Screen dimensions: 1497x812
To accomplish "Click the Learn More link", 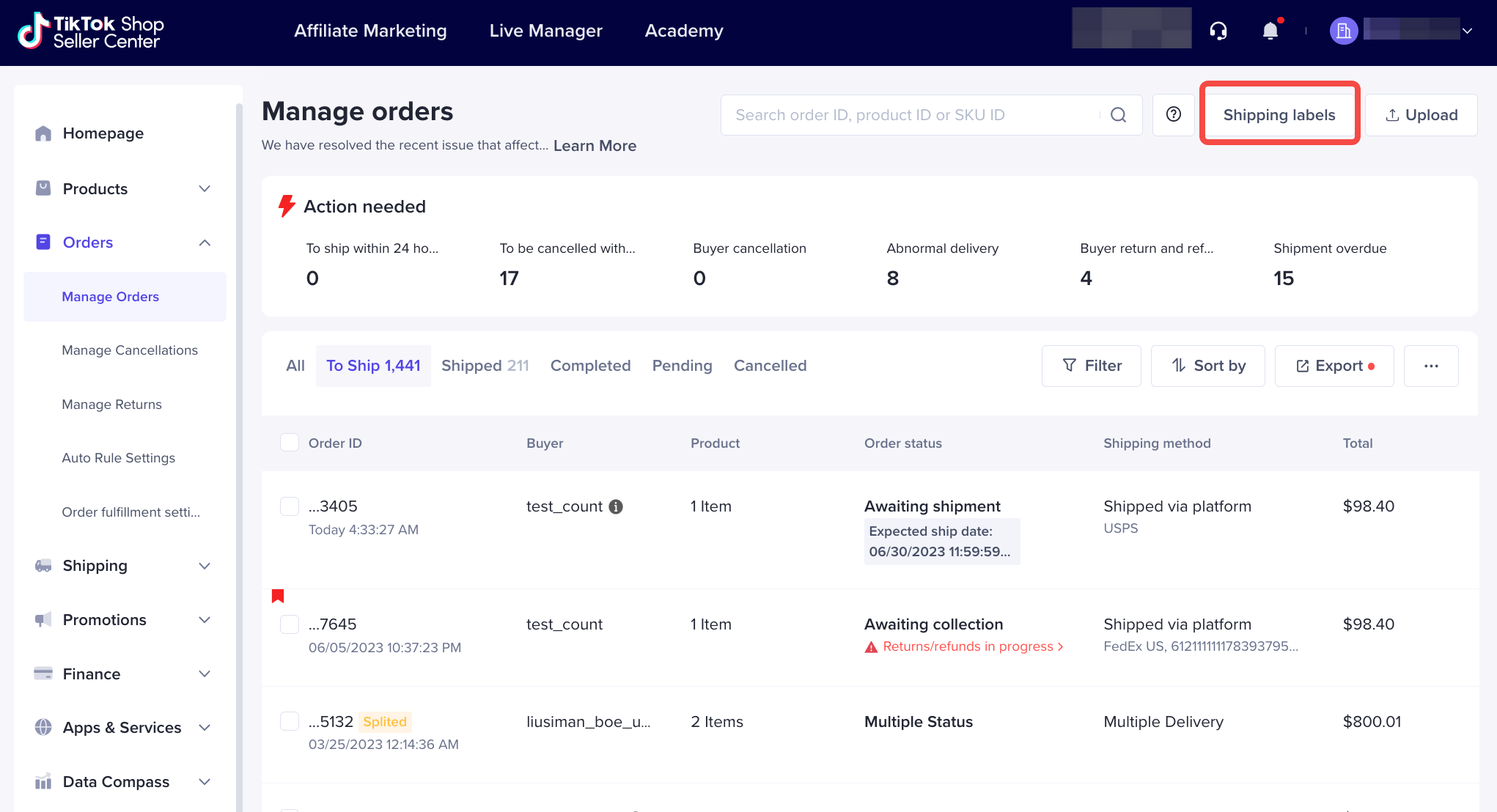I will (595, 146).
